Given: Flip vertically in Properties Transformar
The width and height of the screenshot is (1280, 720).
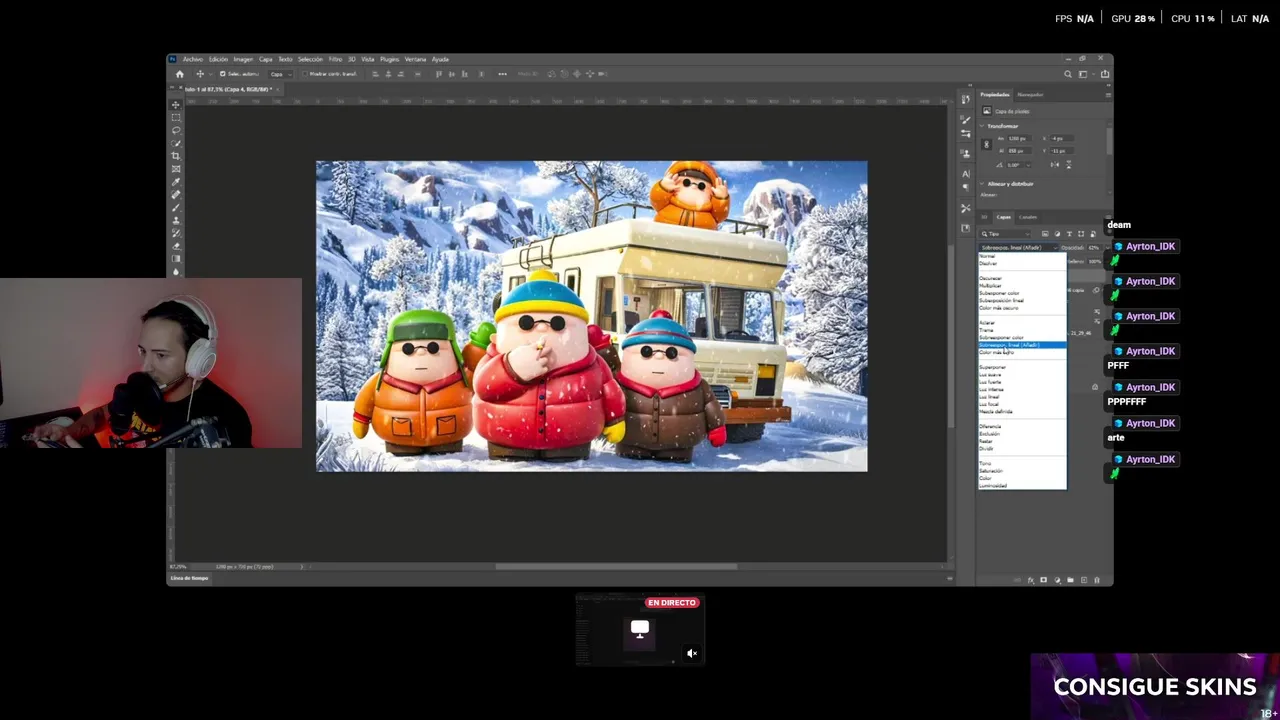Looking at the screenshot, I should (x=1068, y=165).
